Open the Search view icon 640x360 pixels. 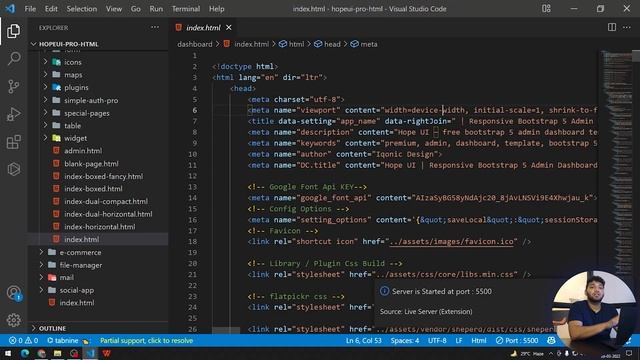click(13, 58)
